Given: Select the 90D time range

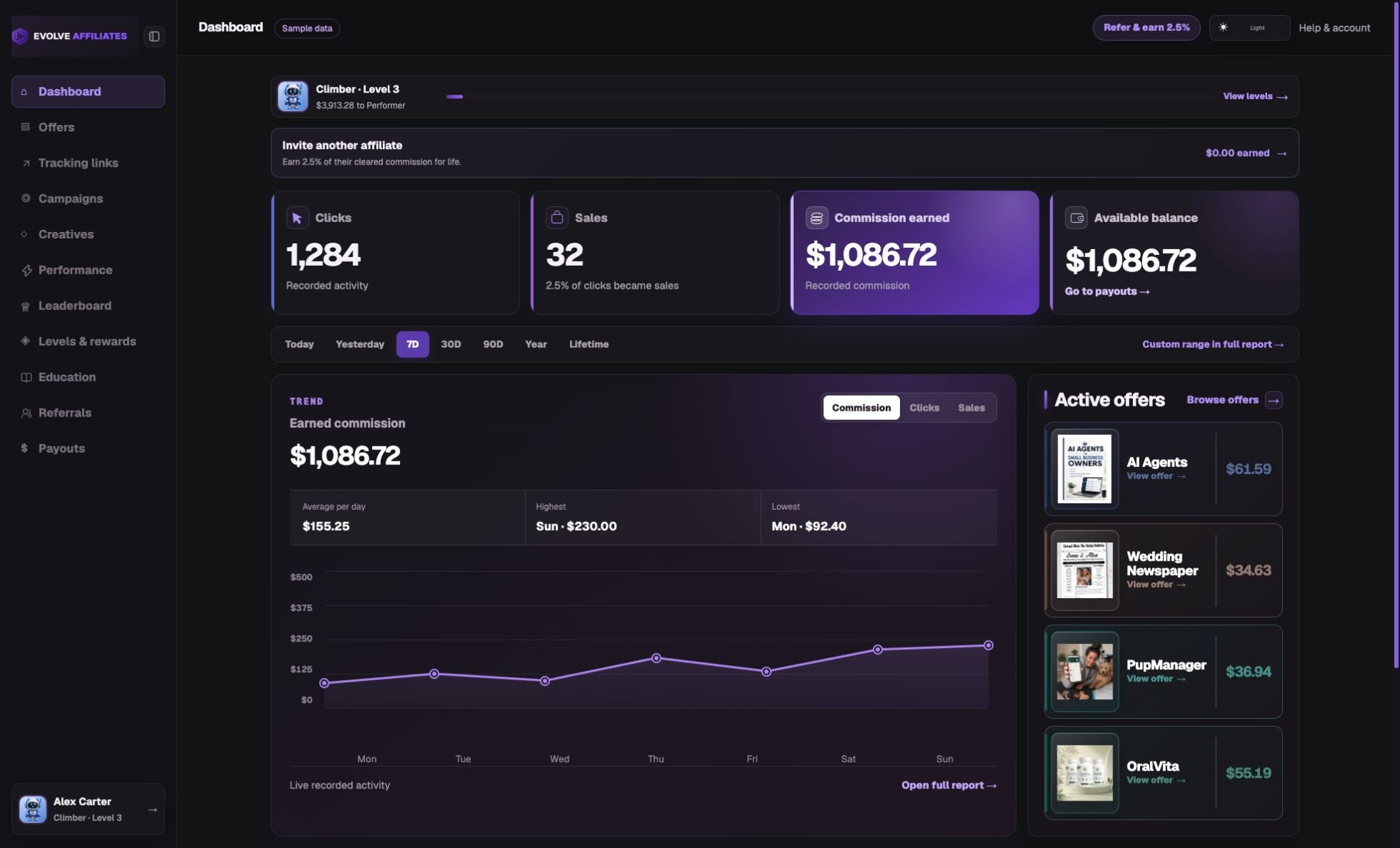Looking at the screenshot, I should 493,345.
